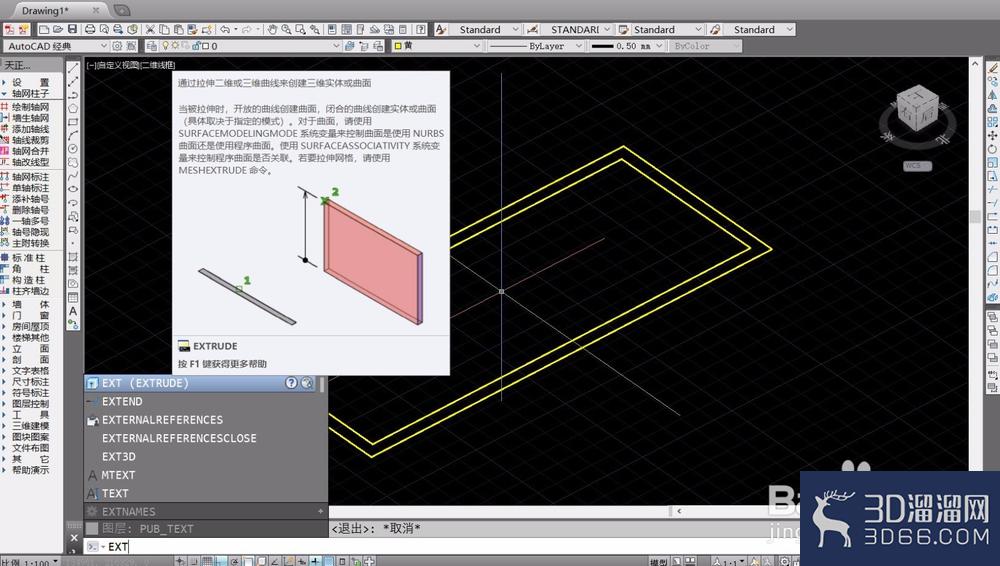Click the Help question mark toolbar icon
Image resolution: width=1000 pixels, height=566 pixels.
(x=421, y=29)
